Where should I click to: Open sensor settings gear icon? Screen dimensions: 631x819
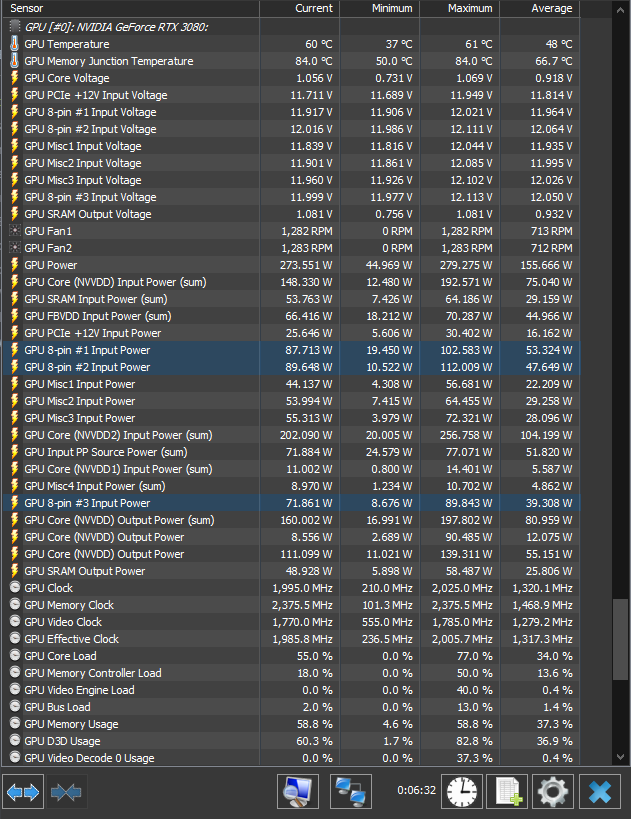click(x=553, y=792)
